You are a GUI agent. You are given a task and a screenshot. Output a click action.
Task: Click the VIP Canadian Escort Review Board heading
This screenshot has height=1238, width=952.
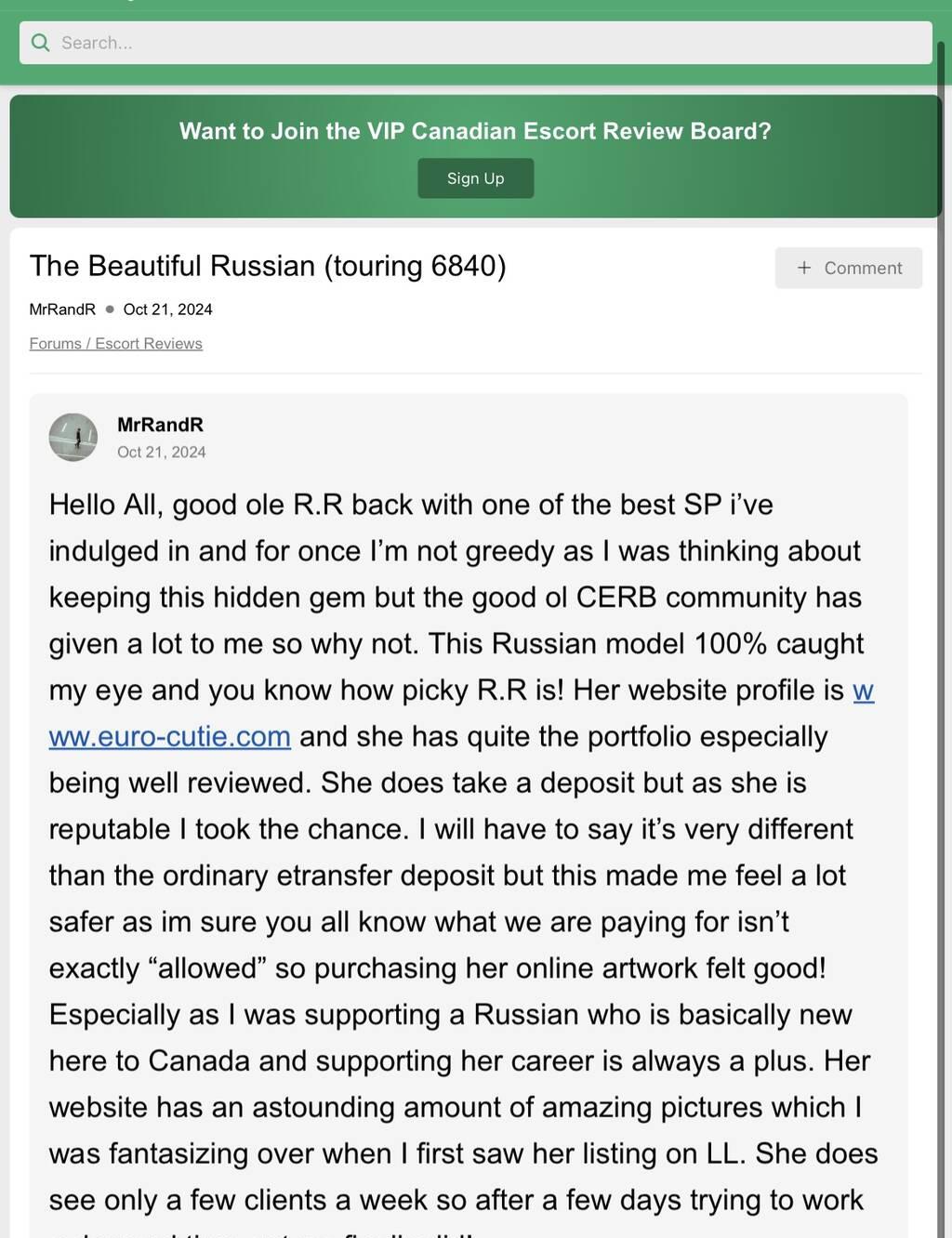tap(475, 131)
